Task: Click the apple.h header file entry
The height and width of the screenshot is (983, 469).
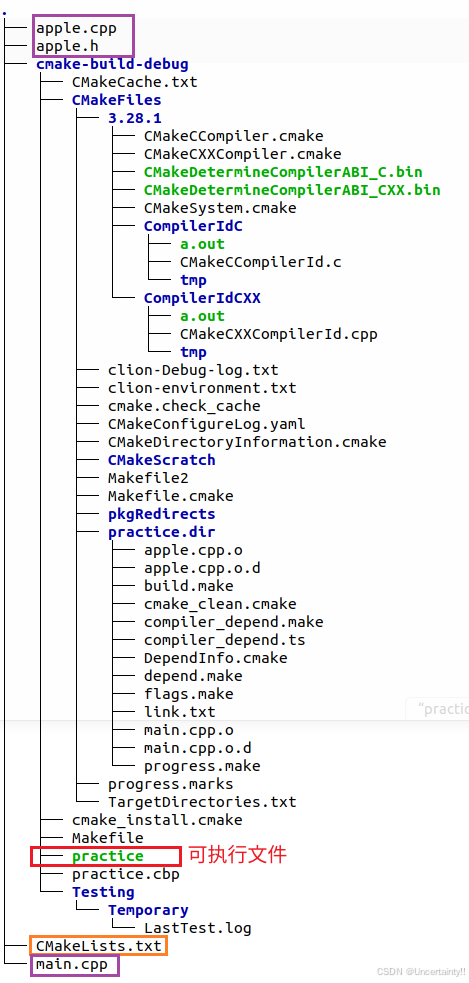Action: point(67,46)
